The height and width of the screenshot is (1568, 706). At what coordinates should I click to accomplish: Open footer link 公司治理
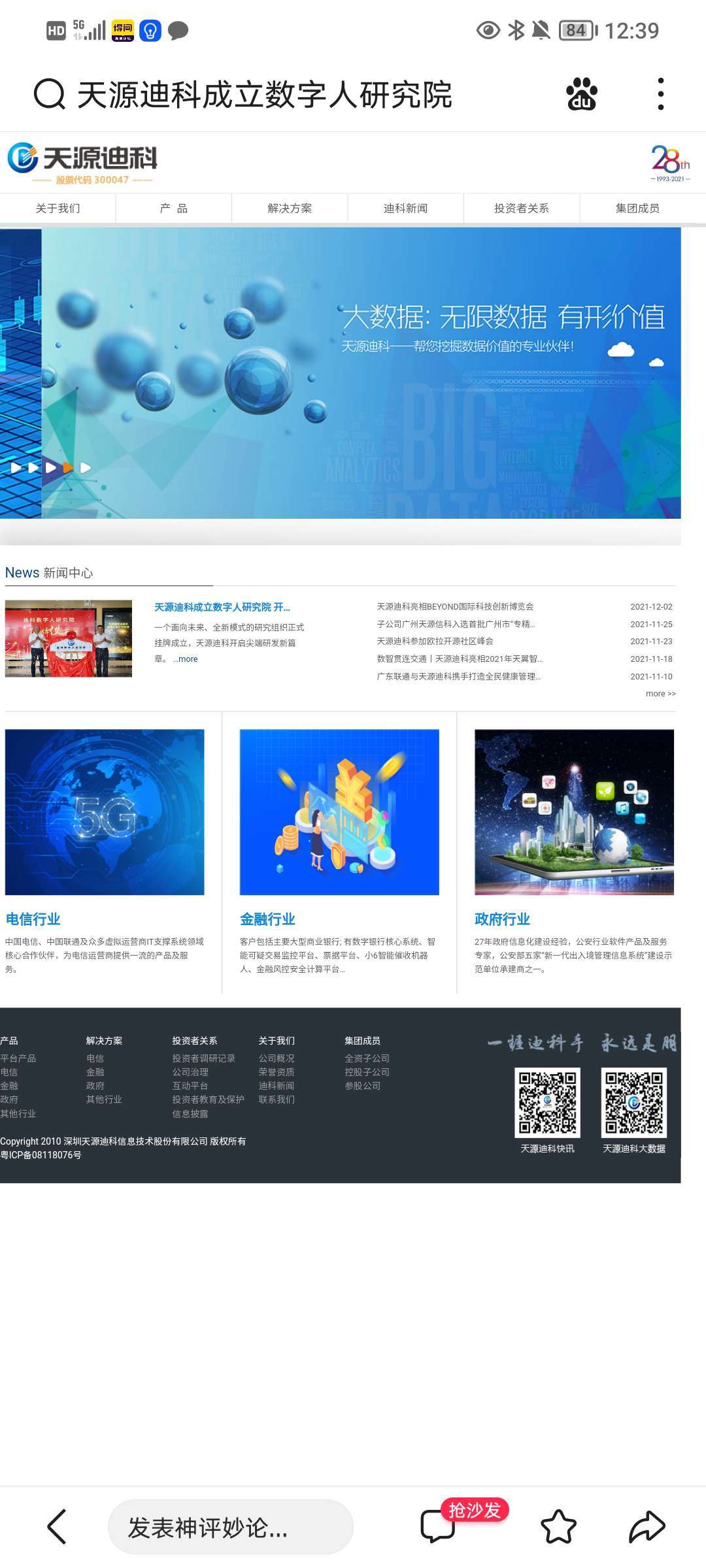pyautogui.click(x=190, y=1072)
